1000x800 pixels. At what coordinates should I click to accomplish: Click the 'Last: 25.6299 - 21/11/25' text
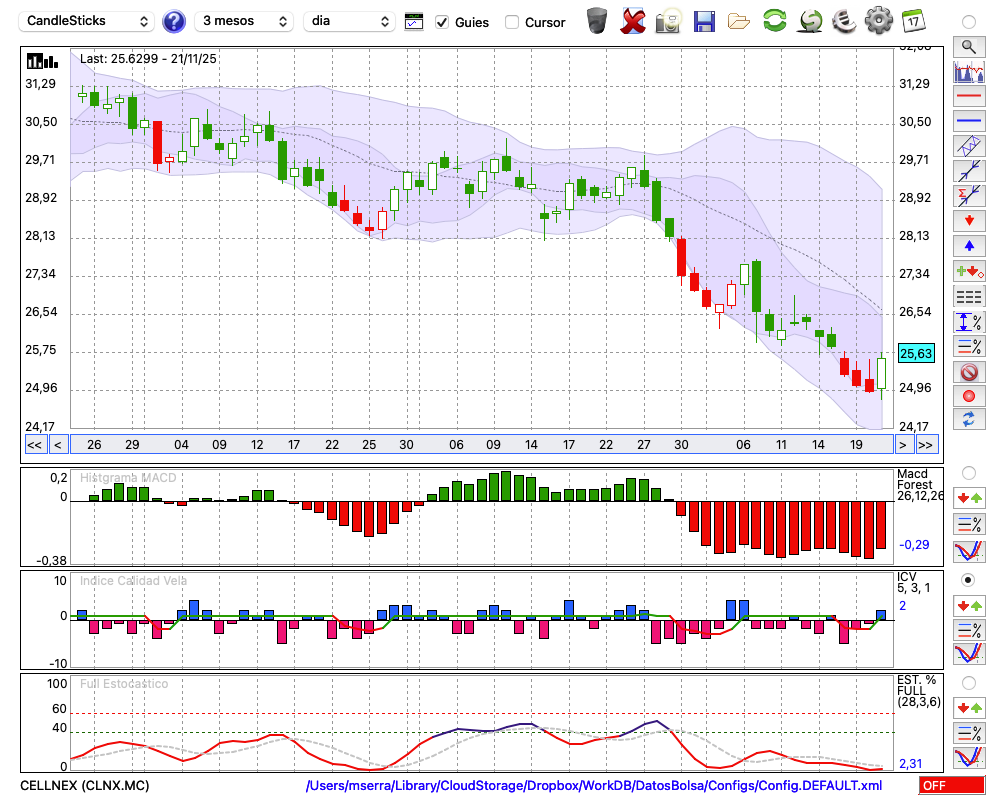148,59
